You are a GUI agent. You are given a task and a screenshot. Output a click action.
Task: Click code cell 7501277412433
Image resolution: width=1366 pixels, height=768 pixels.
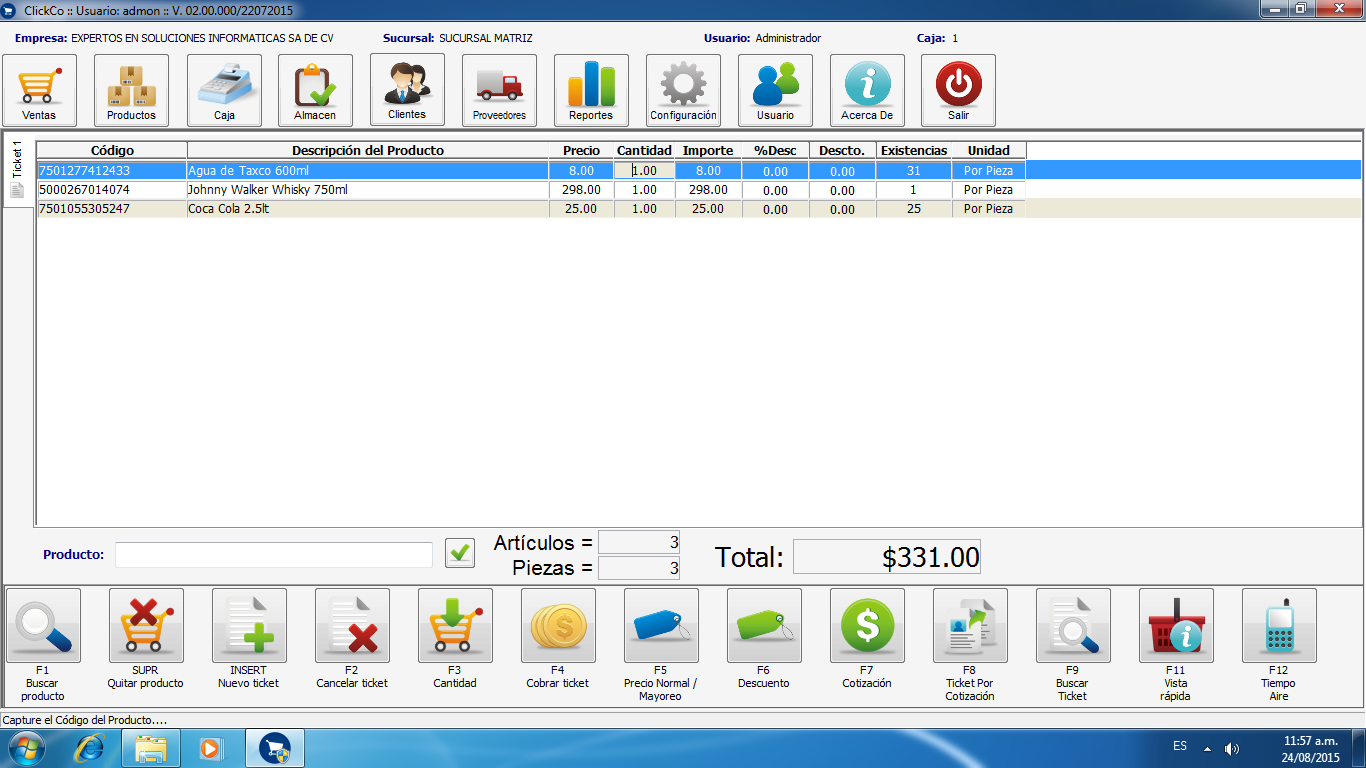point(112,171)
